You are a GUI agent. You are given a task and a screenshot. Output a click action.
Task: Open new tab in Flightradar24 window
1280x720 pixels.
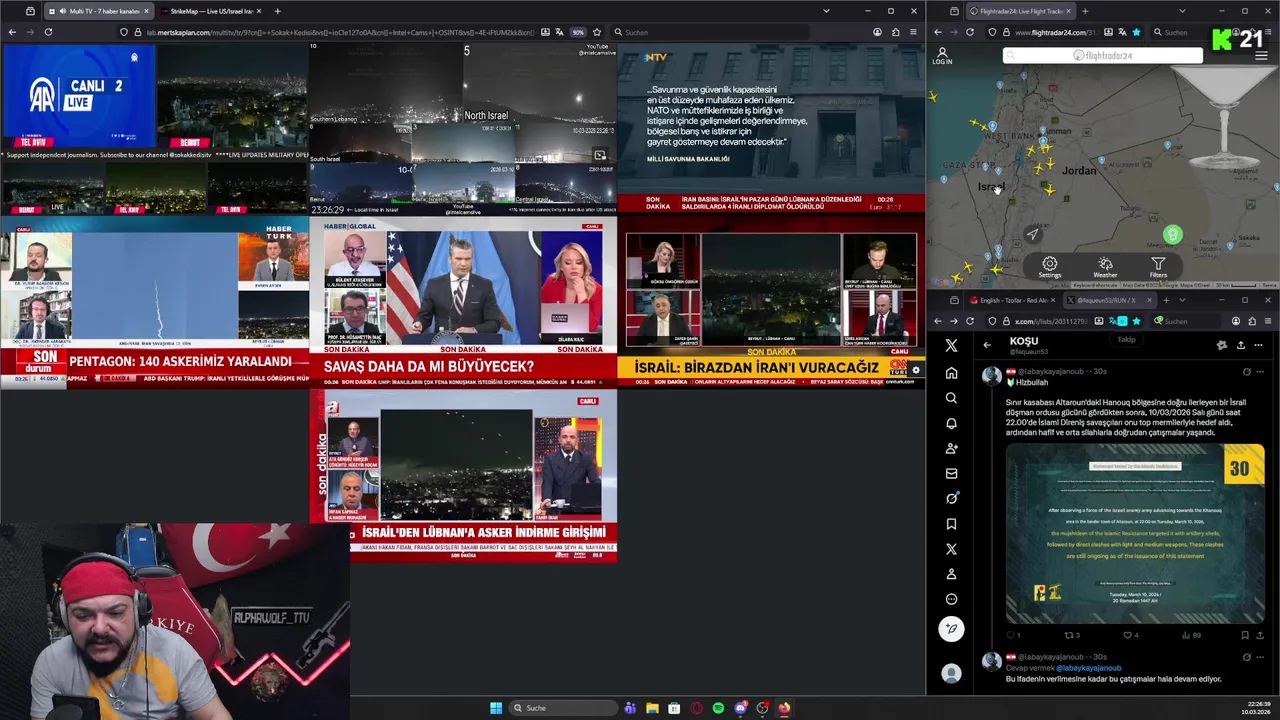pos(1084,11)
